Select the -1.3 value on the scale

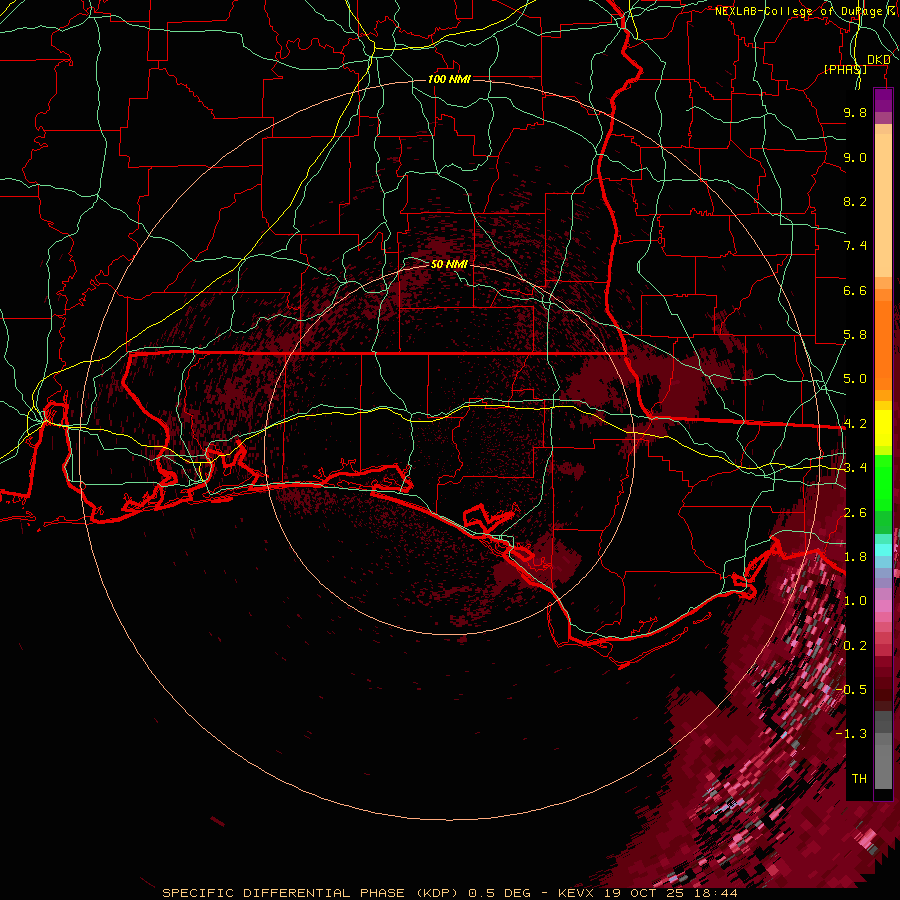tap(851, 734)
